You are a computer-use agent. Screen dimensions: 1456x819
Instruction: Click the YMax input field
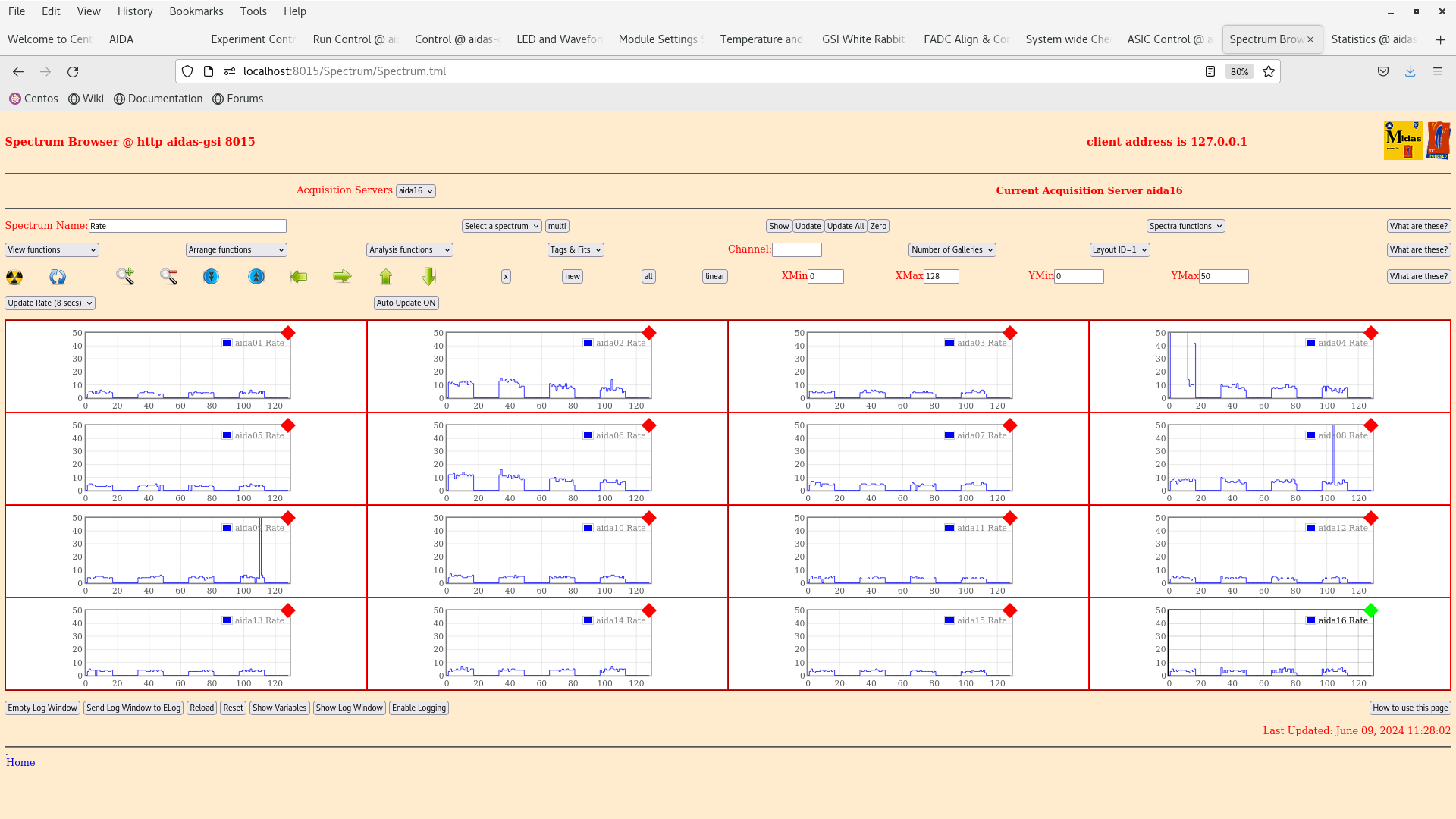coord(1223,277)
